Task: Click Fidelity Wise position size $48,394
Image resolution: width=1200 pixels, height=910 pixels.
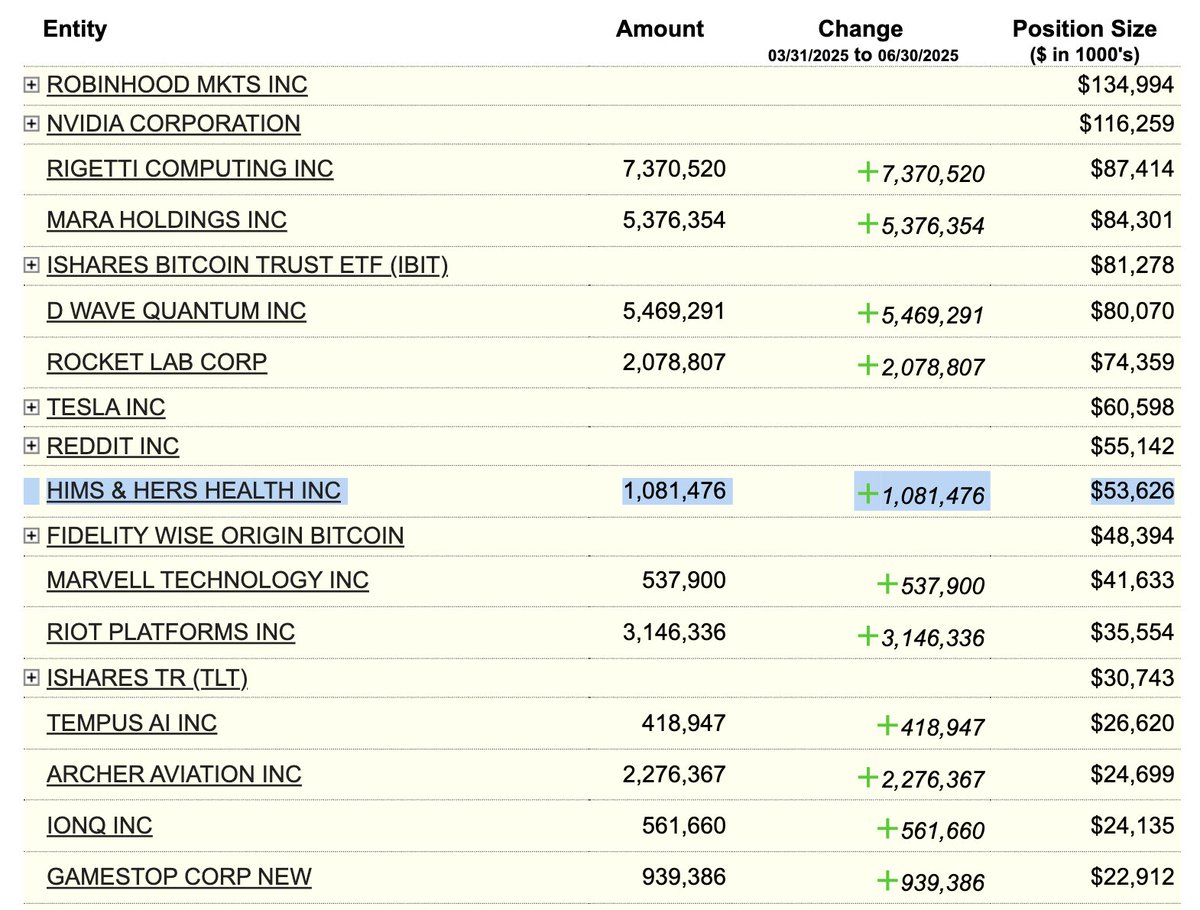Action: [x=1132, y=536]
